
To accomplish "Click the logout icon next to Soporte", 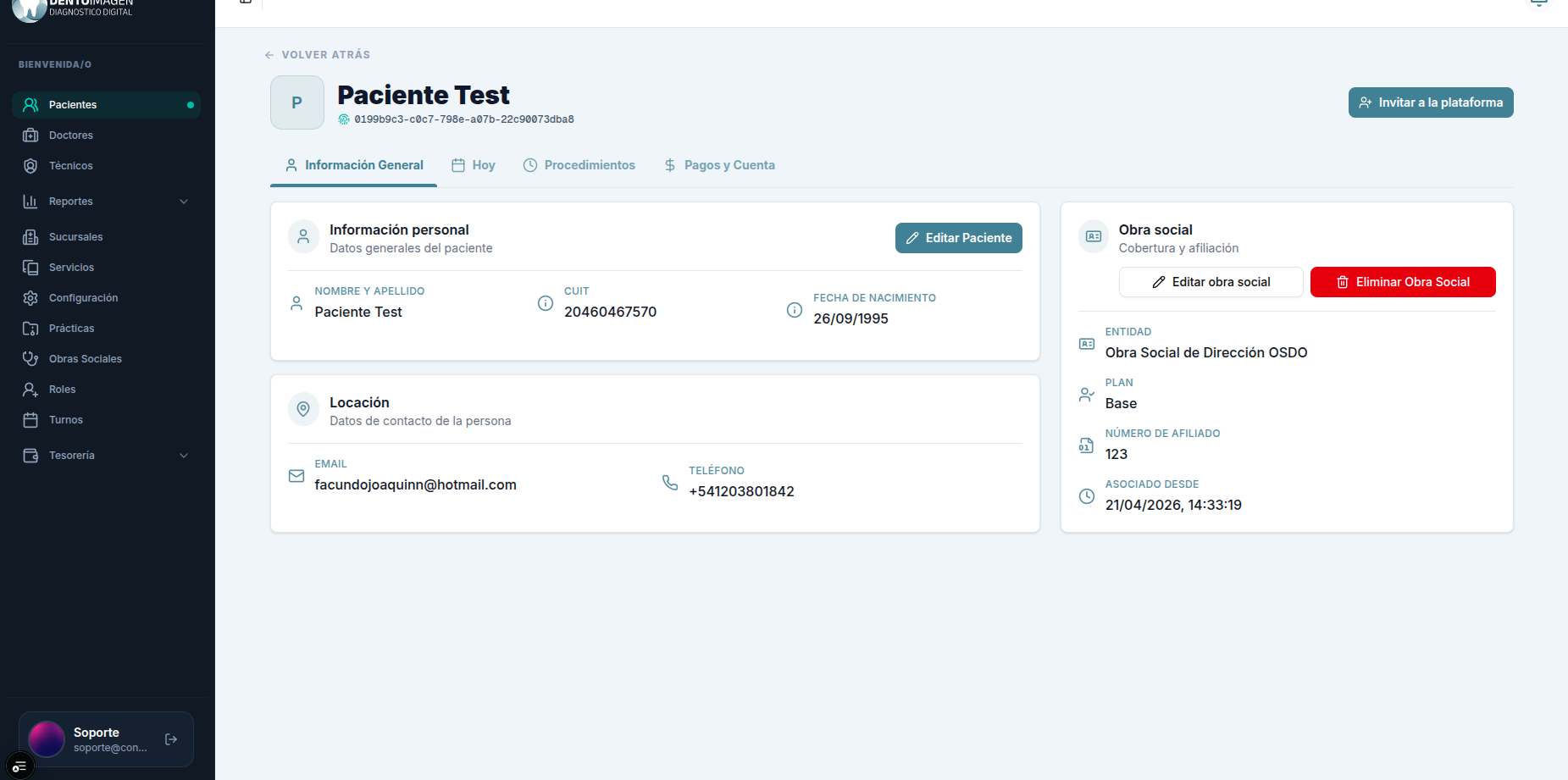I will point(171,739).
